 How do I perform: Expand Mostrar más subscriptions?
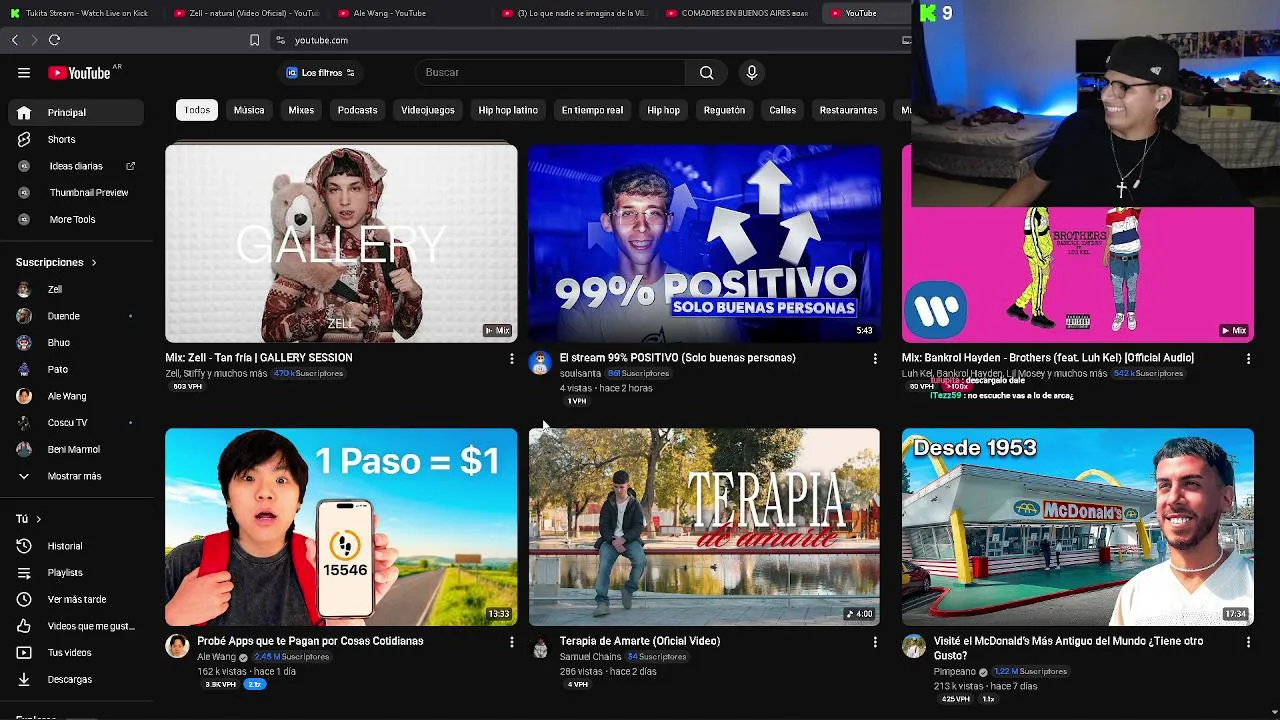tap(76, 476)
